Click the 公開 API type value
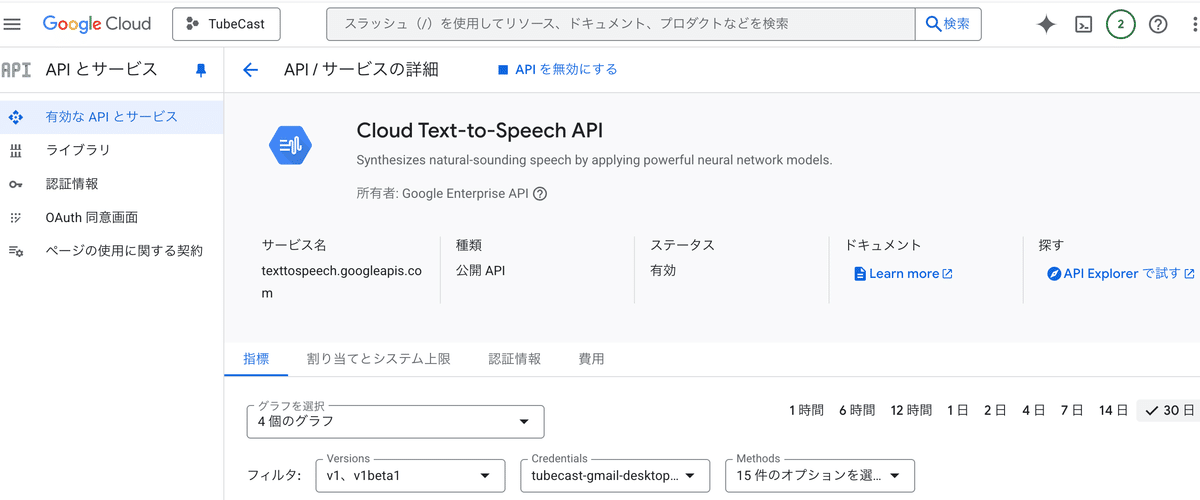 [480, 270]
